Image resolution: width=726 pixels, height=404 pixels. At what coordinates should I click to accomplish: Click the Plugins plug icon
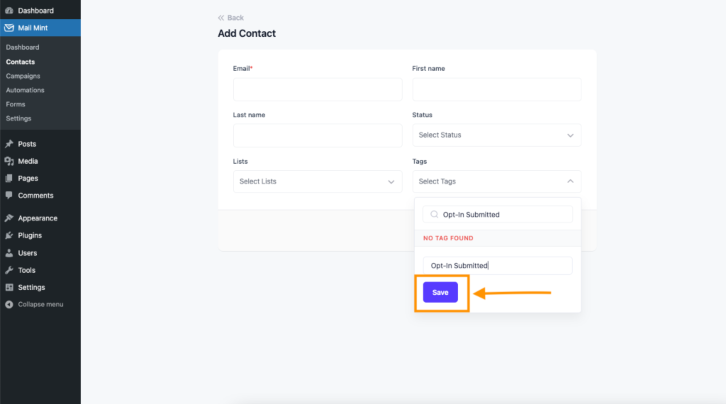click(9, 236)
